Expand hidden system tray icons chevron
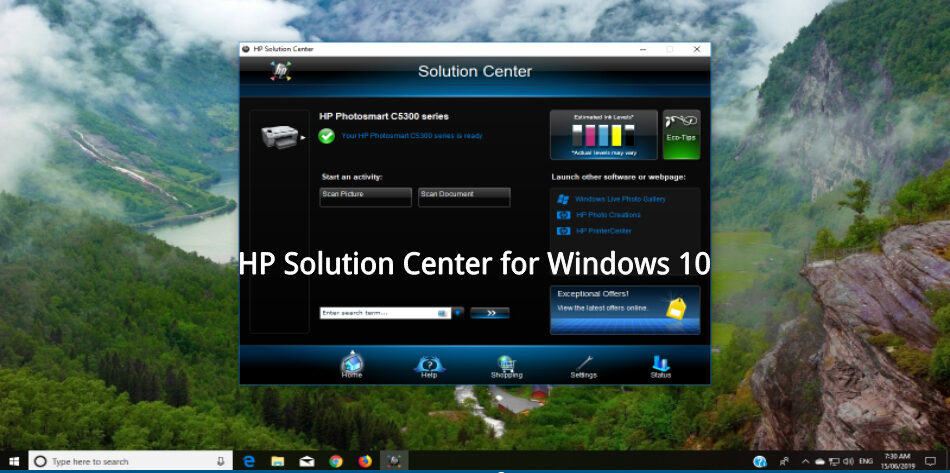Screen dimensions: 950x473 point(805,461)
